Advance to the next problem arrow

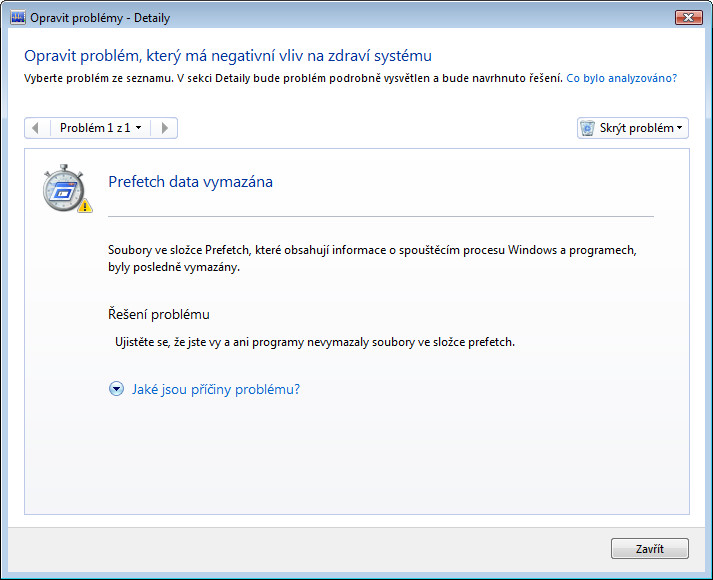pos(165,128)
